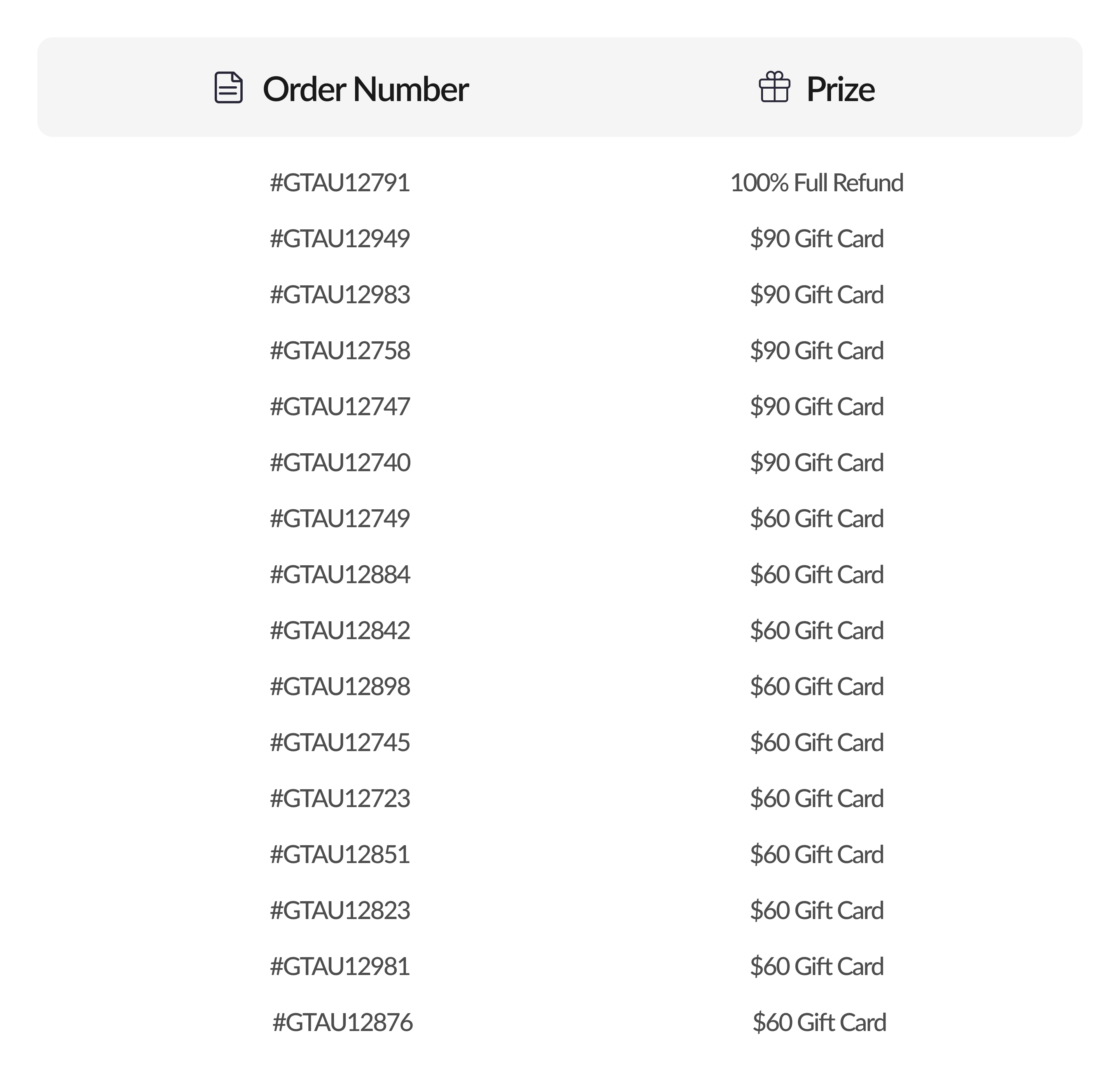Click order number #GTAU12851

pos(340,855)
